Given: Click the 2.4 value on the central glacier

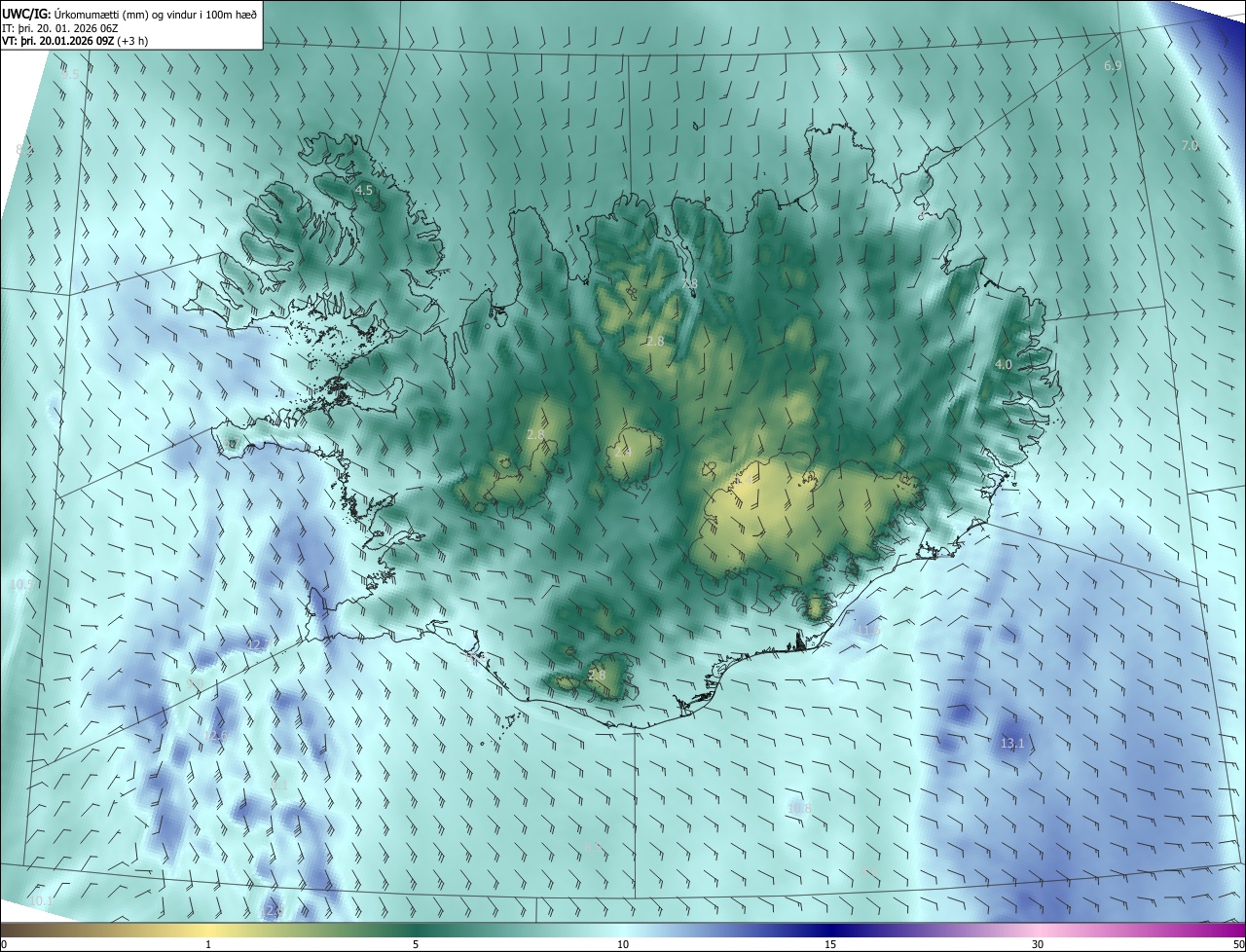Looking at the screenshot, I should [623, 452].
